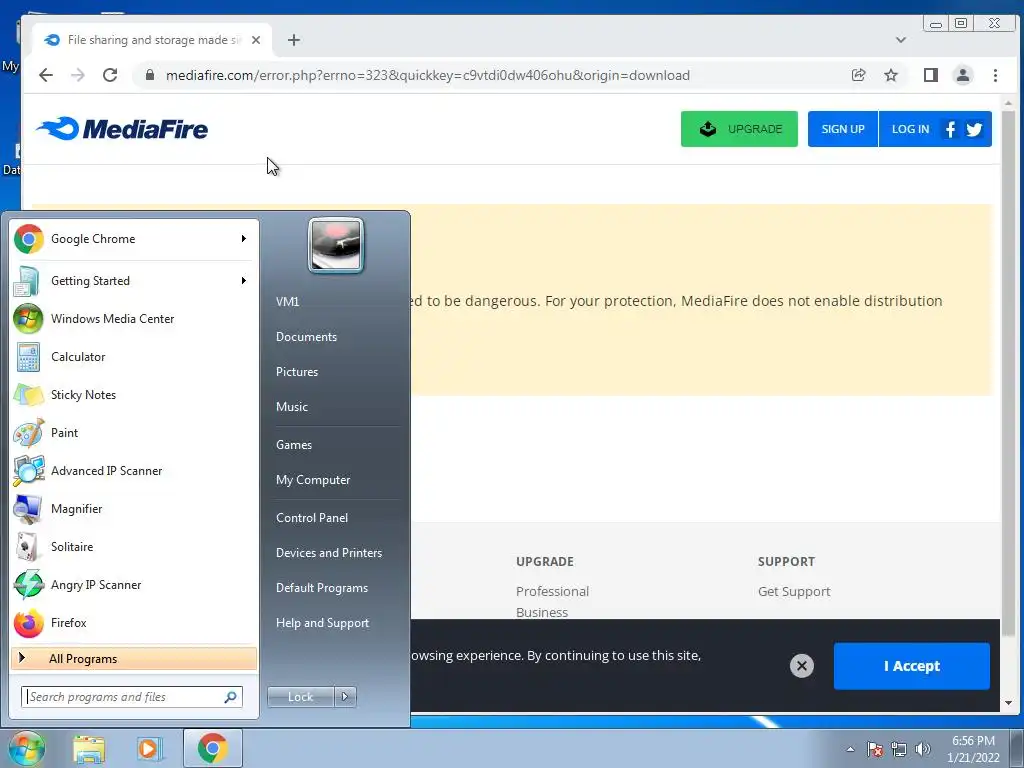Viewport: 1024px width, 768px height.
Task: Click the MediaFire logo
Action: 122,129
